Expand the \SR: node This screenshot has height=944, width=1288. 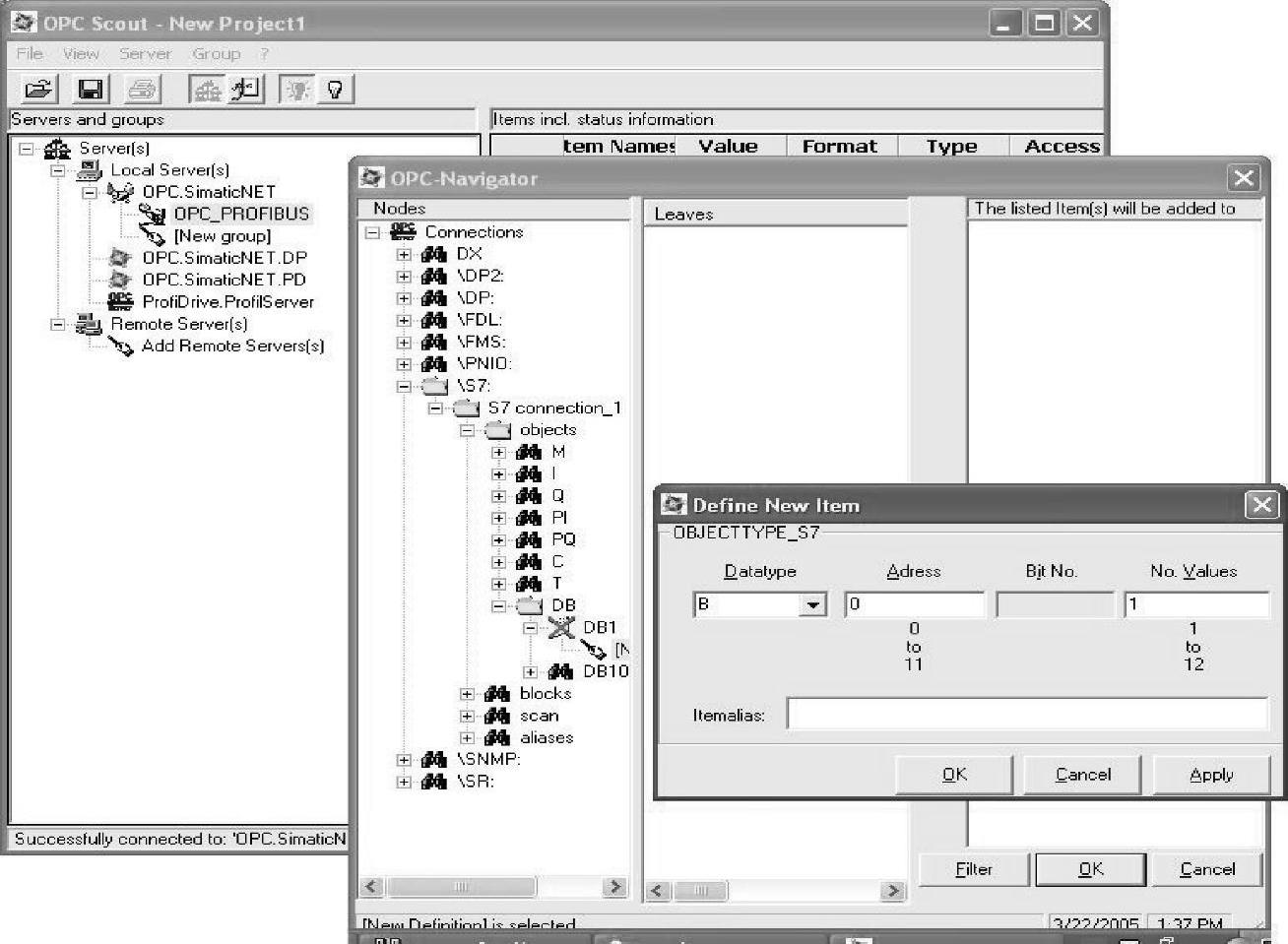[x=404, y=782]
